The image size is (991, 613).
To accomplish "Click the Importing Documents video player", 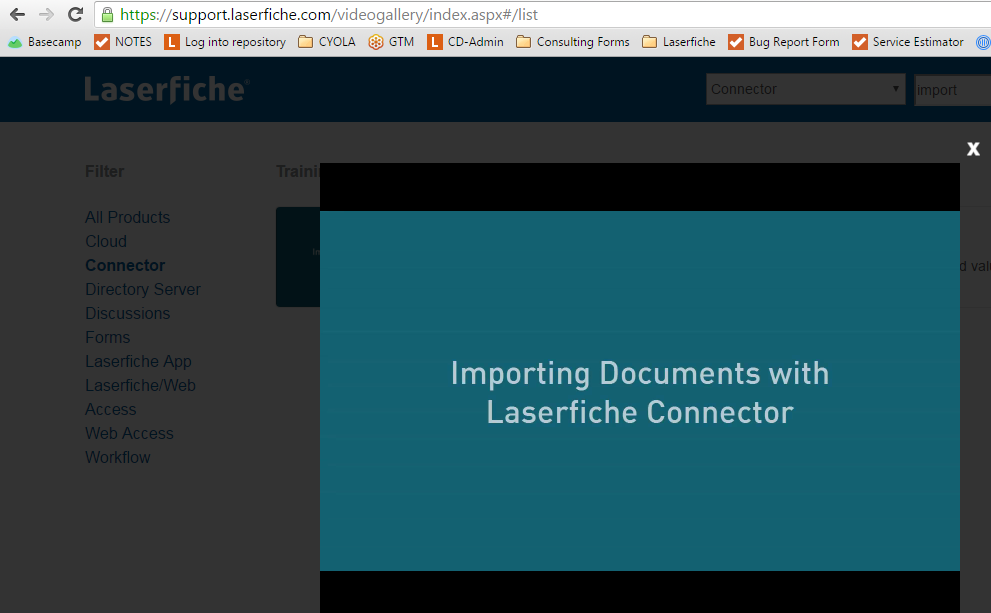I will click(x=640, y=388).
